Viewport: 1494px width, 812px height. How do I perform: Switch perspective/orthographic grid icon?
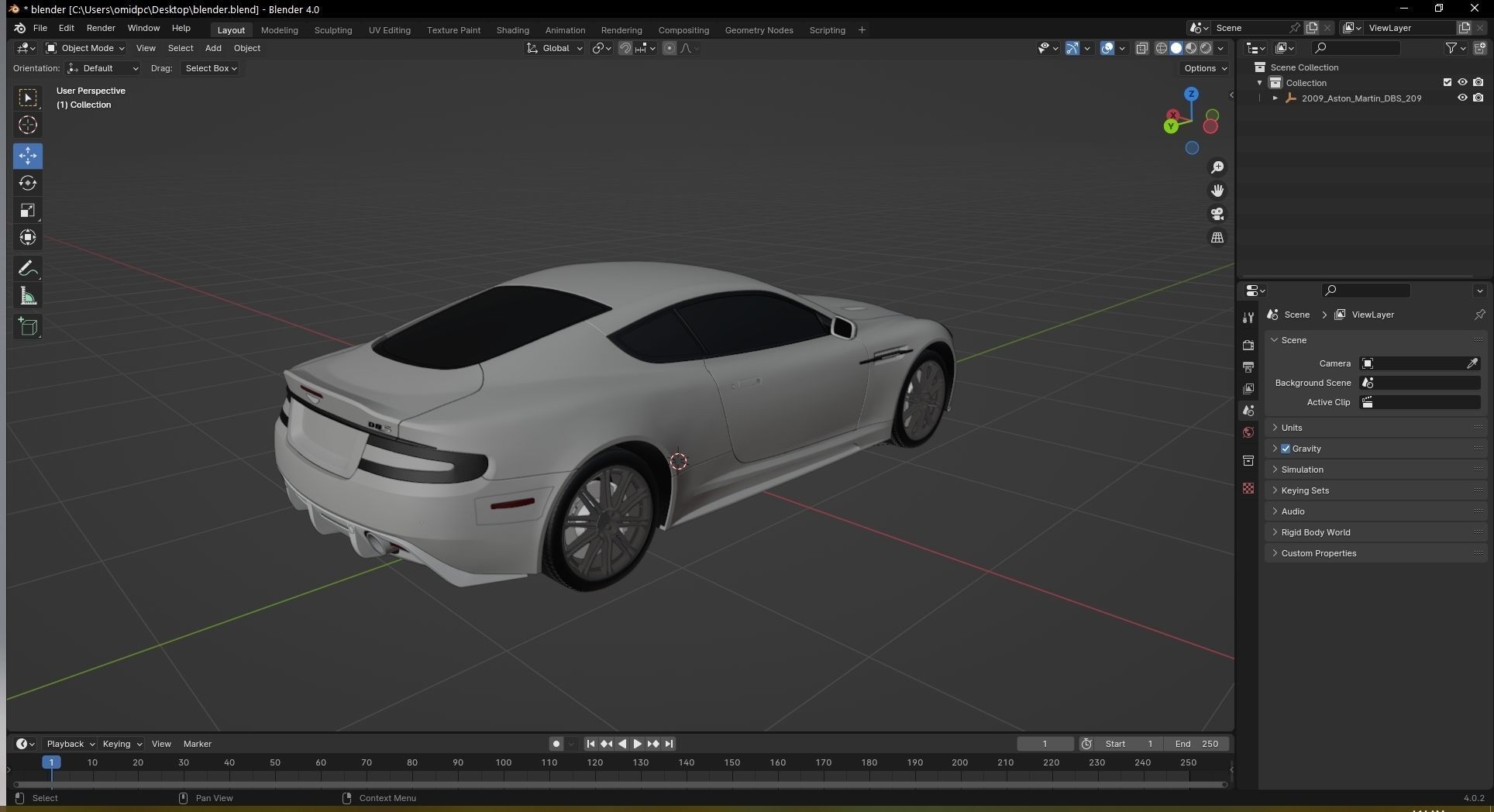1217,237
